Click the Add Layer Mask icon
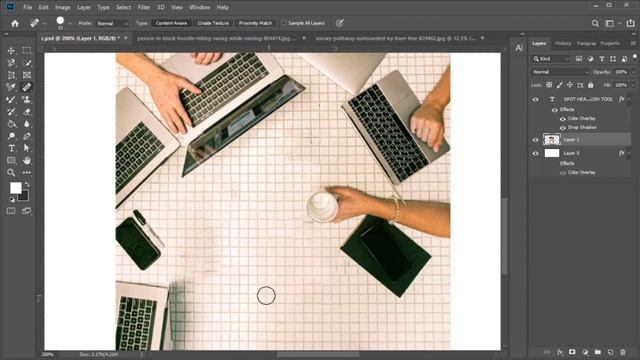 tap(572, 352)
